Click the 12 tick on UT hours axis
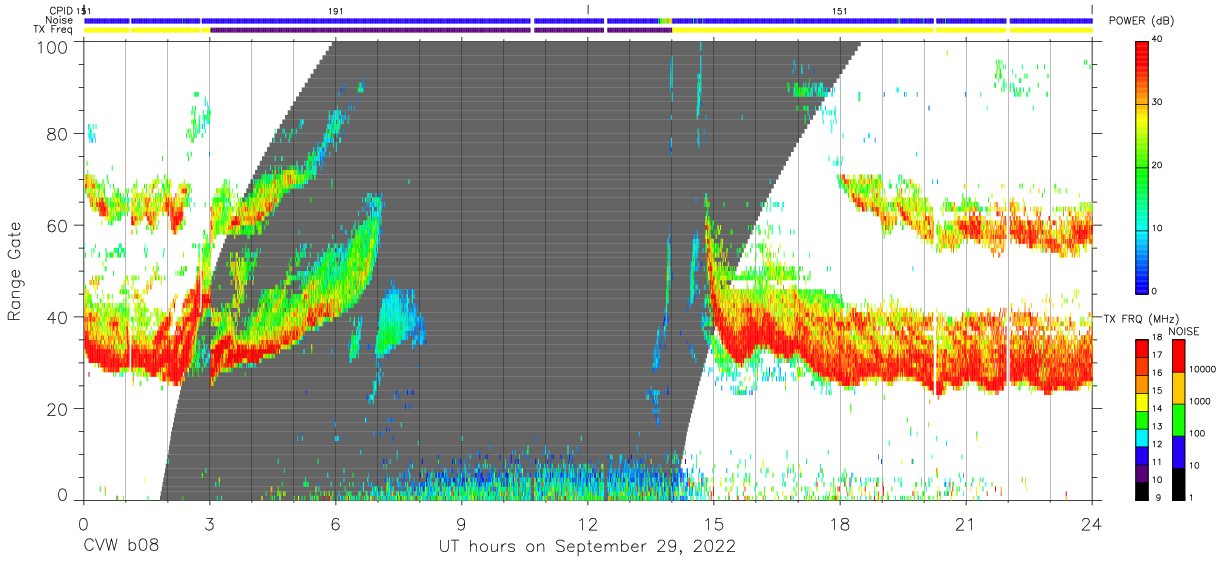 pos(587,523)
